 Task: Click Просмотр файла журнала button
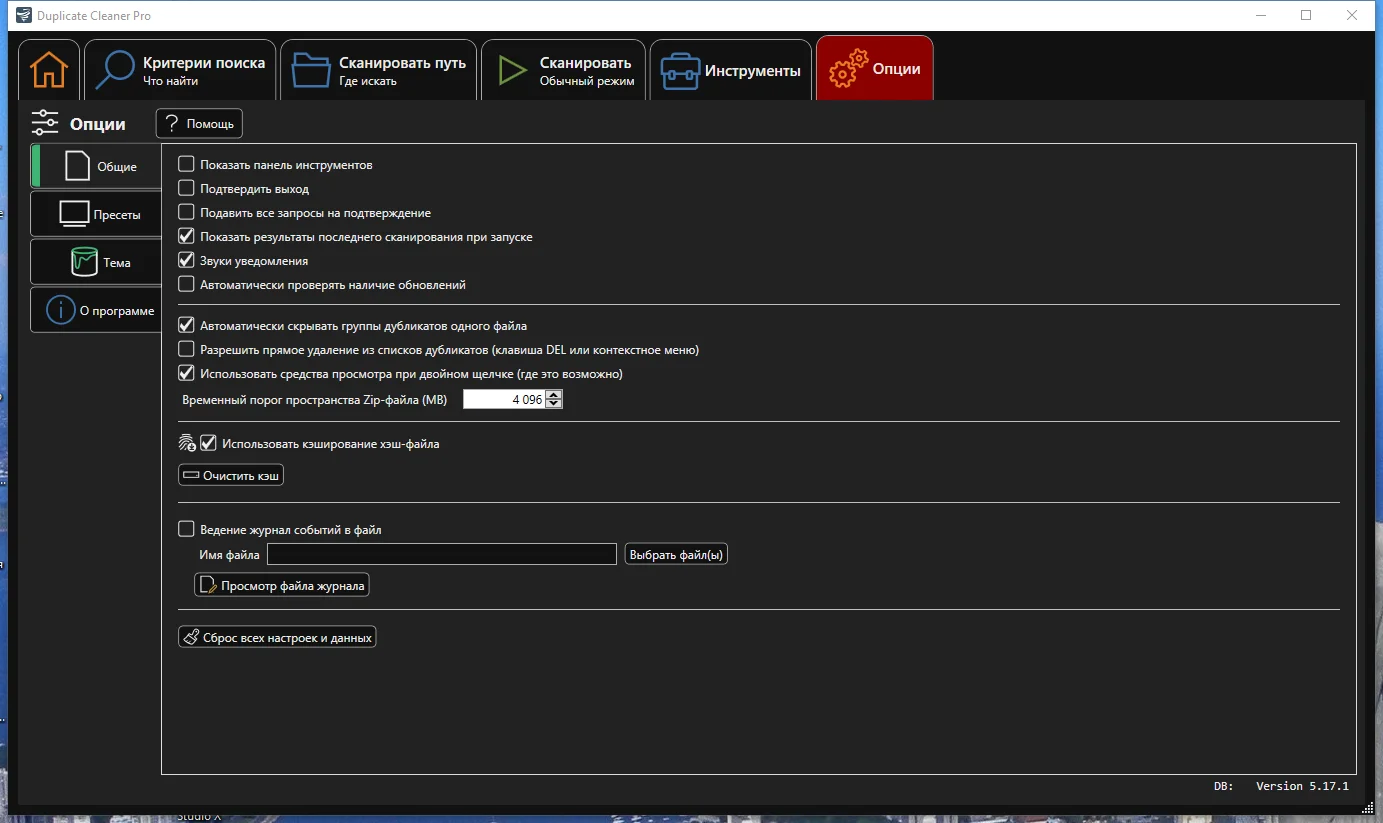point(282,585)
